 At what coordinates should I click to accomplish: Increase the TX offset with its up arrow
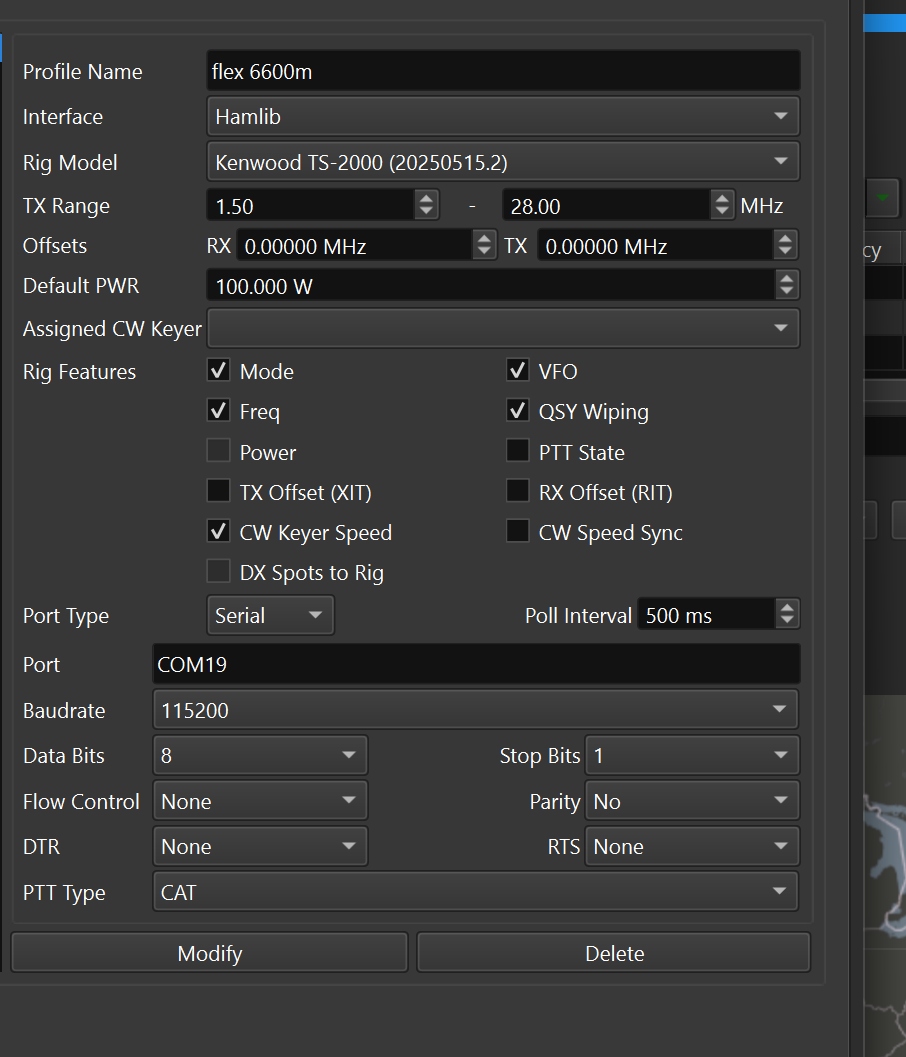click(785, 238)
